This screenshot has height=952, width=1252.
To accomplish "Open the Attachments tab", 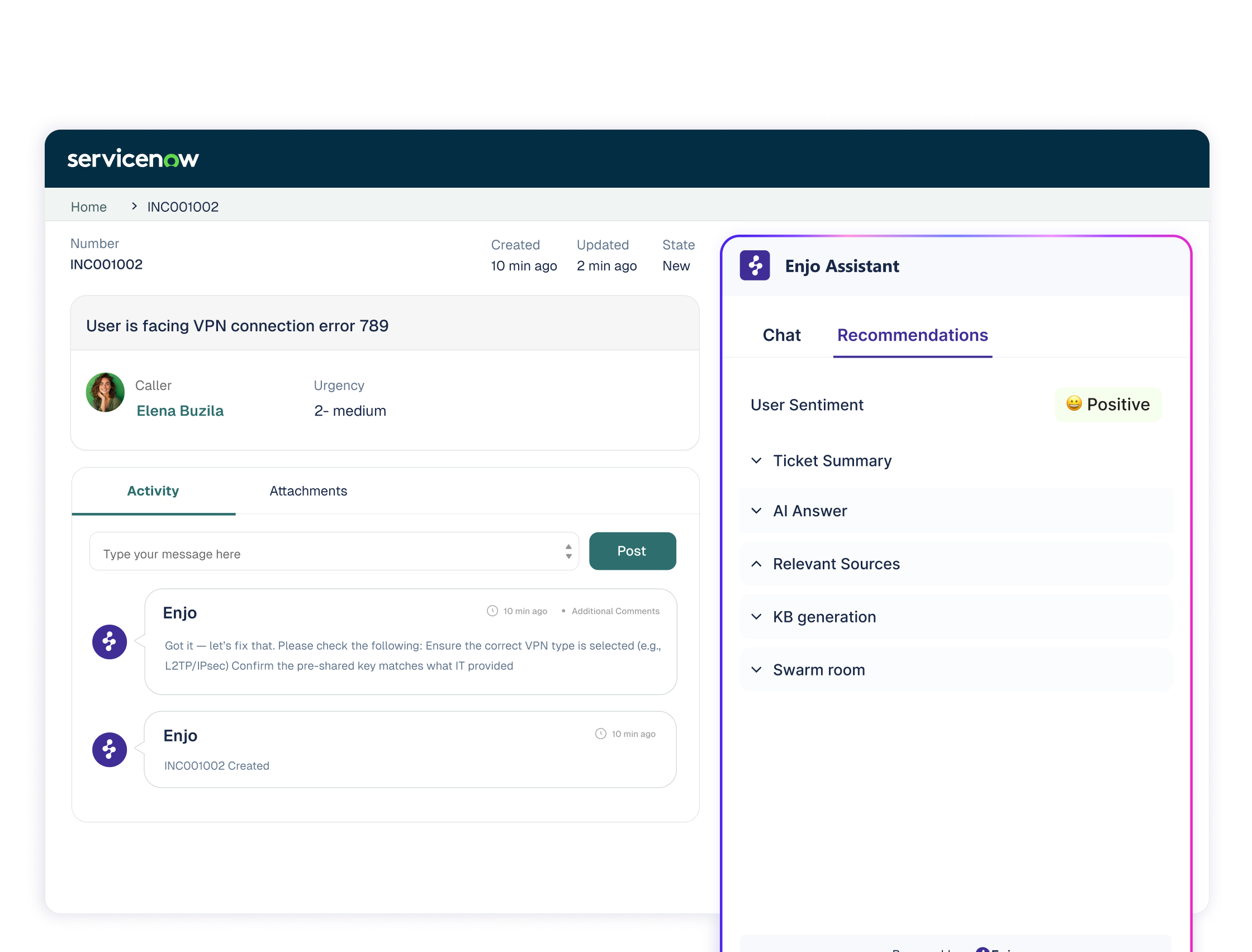I will [308, 491].
